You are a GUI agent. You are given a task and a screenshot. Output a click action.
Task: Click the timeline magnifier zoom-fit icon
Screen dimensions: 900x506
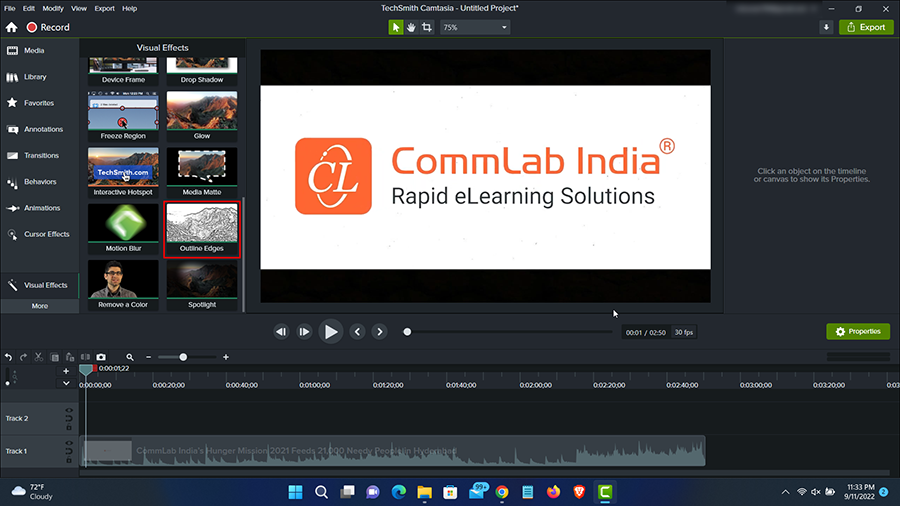click(x=130, y=357)
